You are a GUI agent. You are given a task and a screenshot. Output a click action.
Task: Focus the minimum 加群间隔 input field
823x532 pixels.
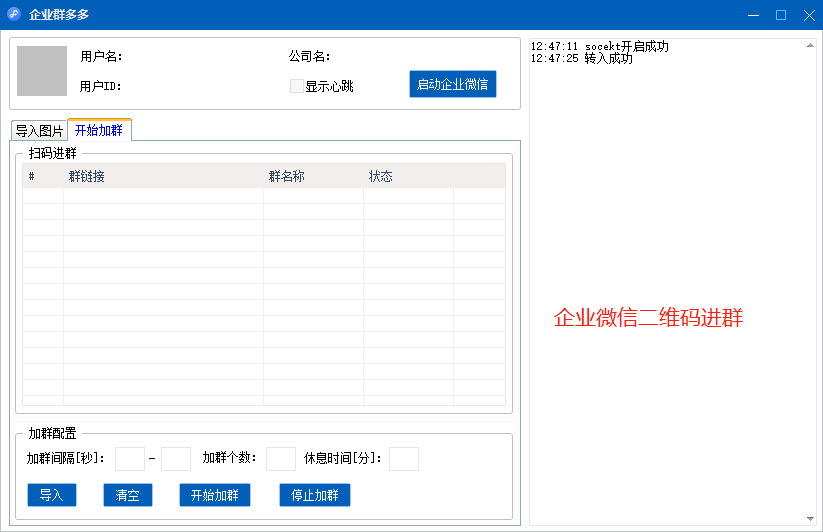(x=130, y=459)
